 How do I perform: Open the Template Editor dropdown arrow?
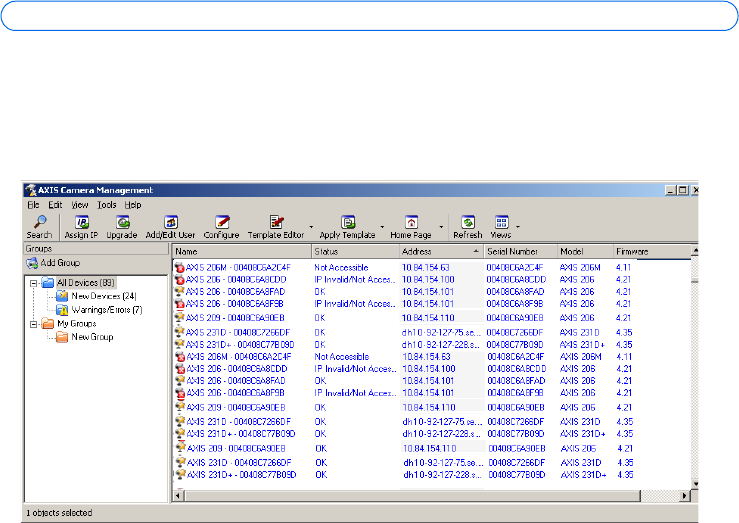point(311,227)
